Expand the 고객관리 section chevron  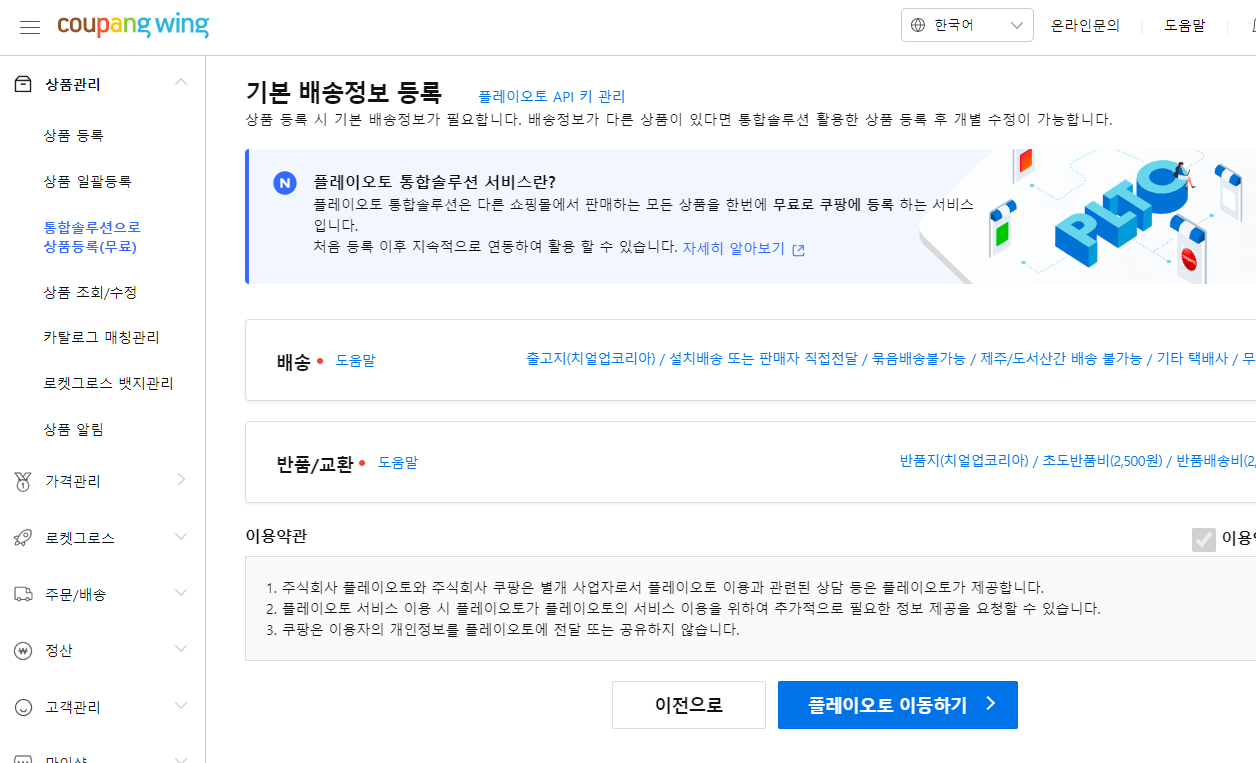[x=181, y=706]
